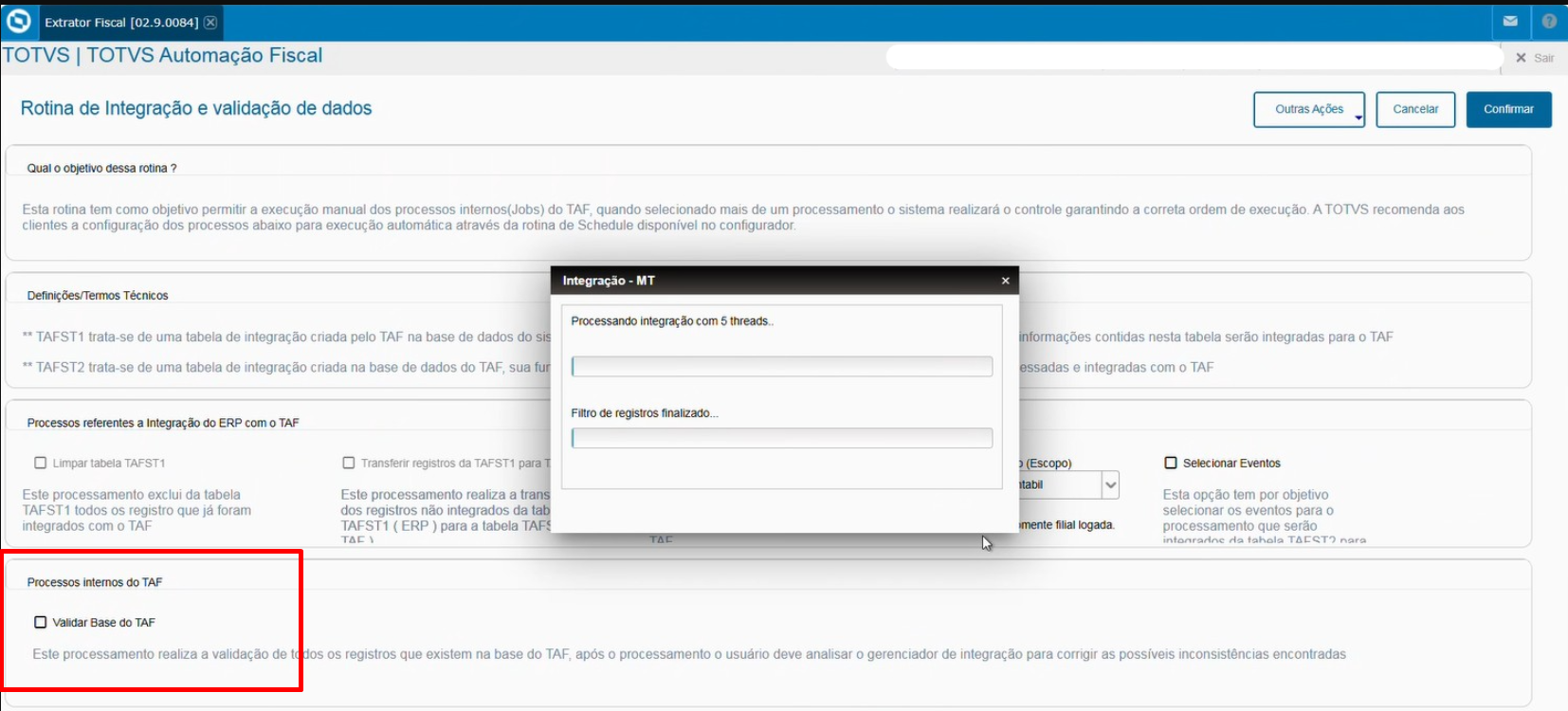Click the Sair exit button

(x=1535, y=58)
